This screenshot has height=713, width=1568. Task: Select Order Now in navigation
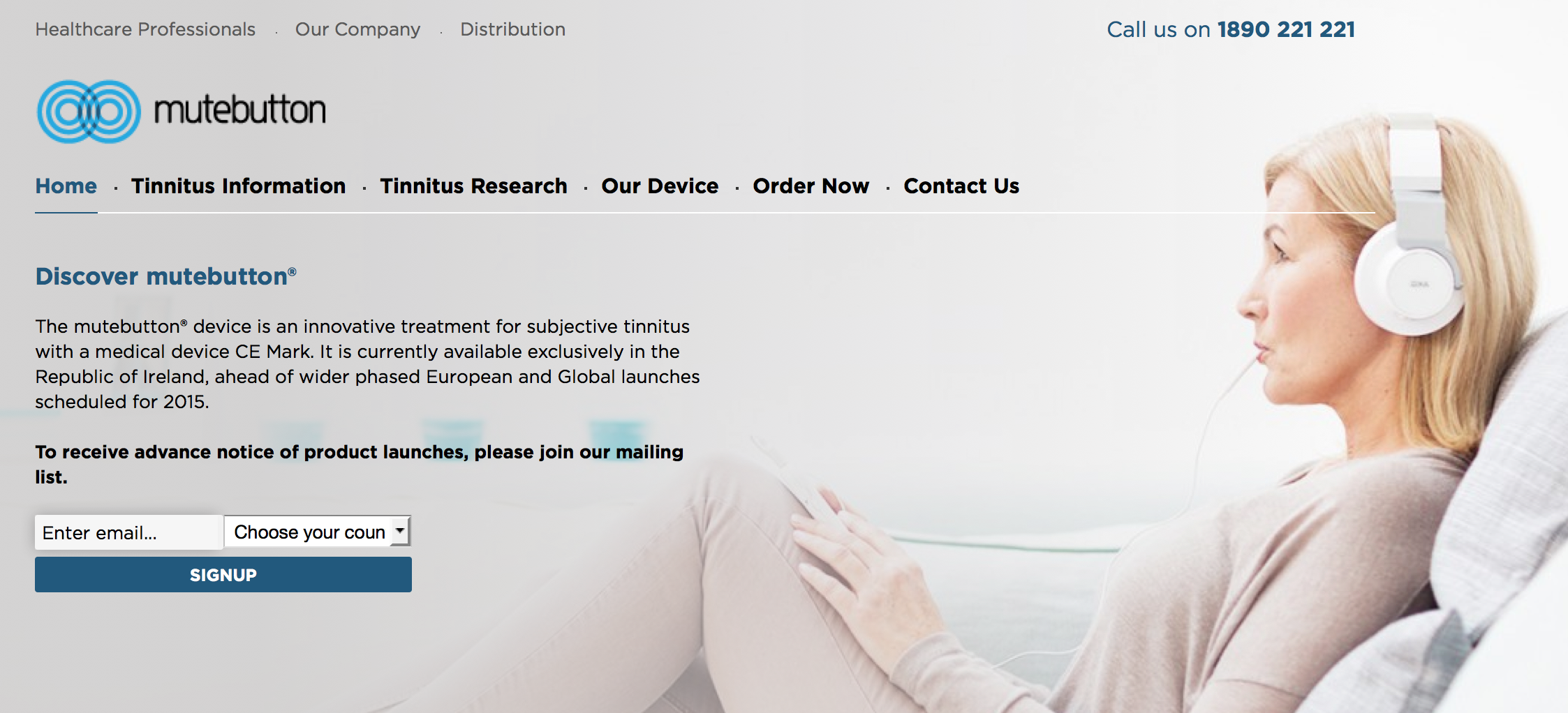pos(811,186)
